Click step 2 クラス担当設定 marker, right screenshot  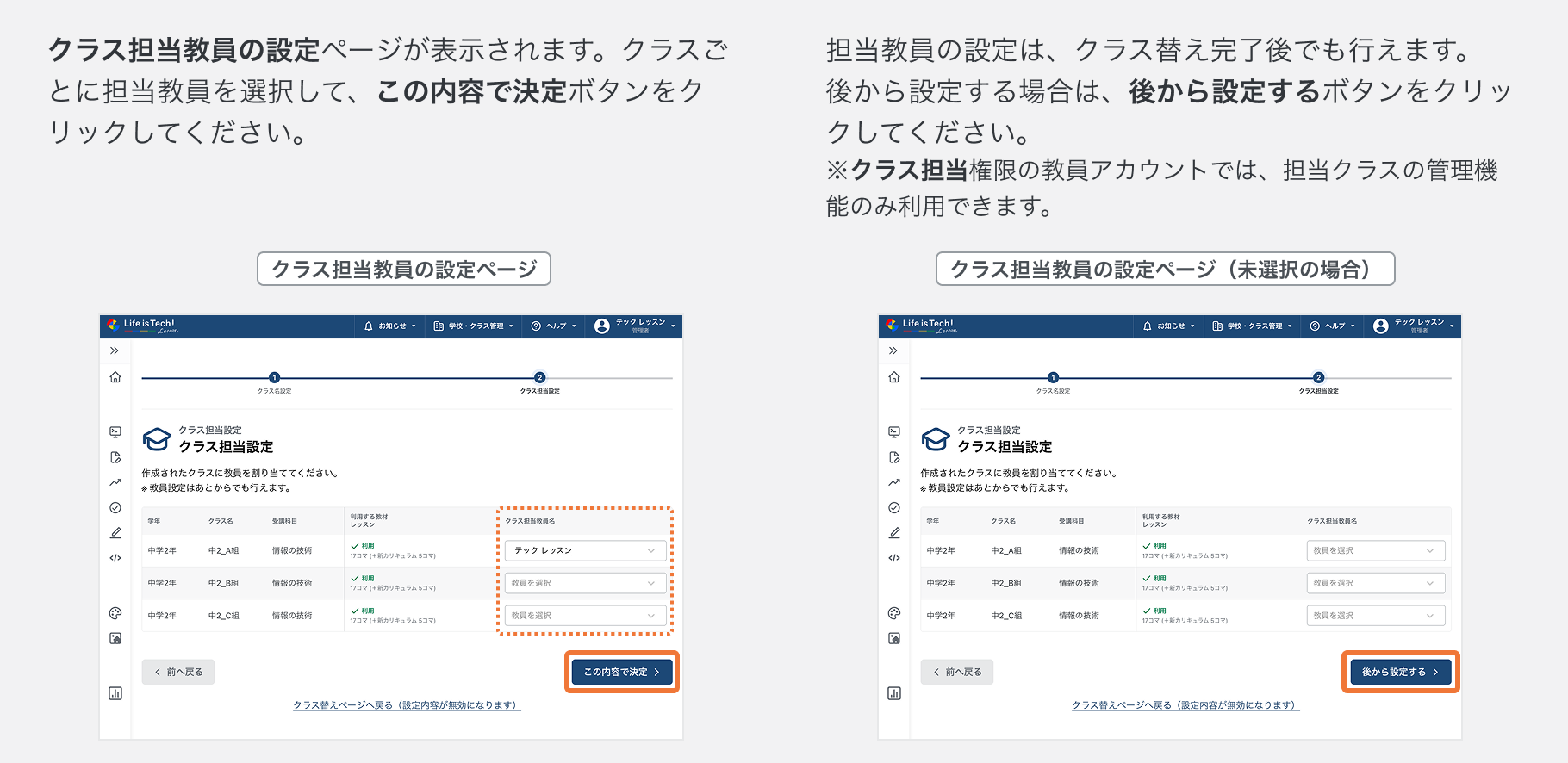[1318, 378]
